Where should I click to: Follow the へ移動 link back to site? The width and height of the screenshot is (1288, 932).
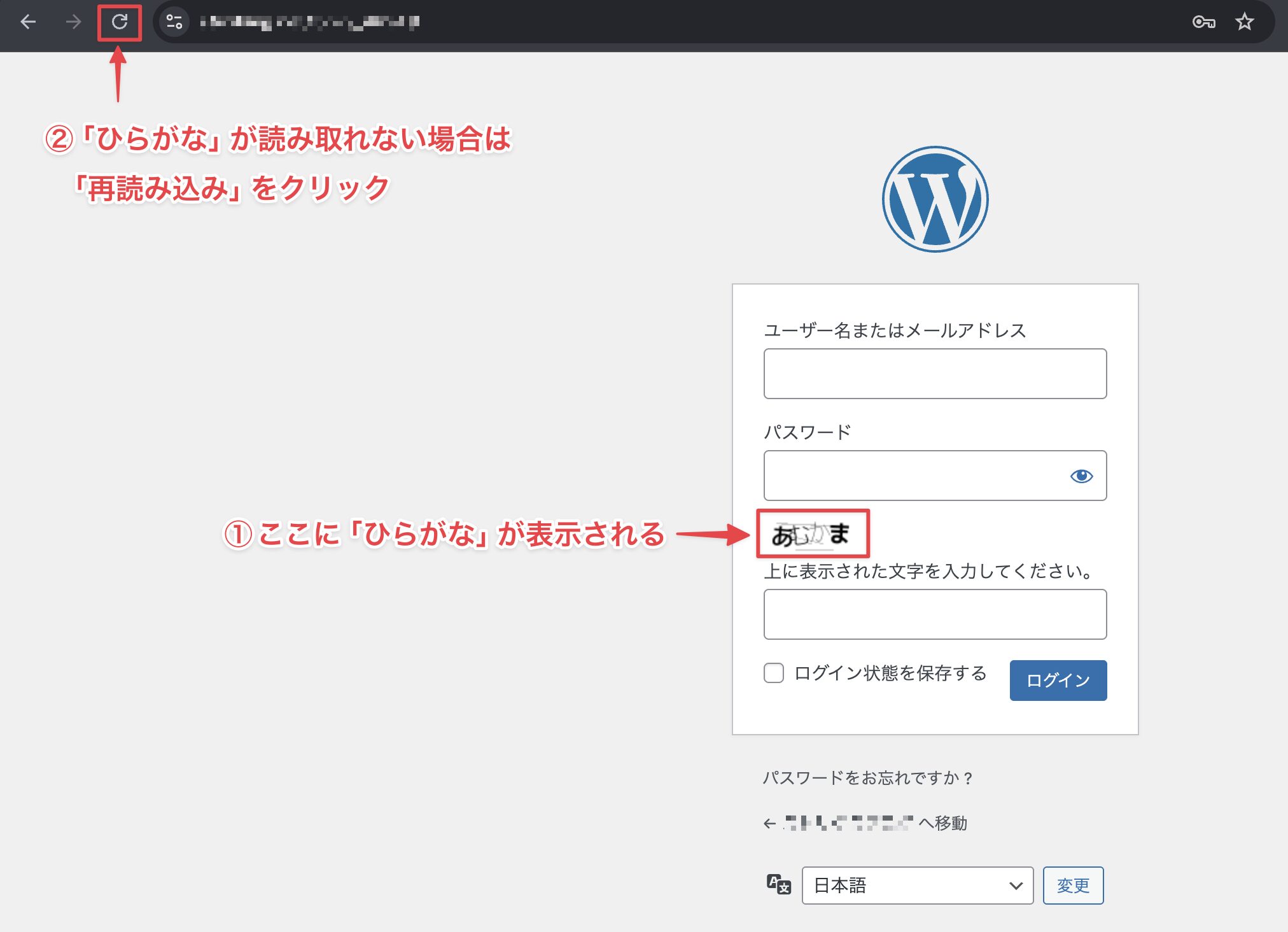point(865,823)
